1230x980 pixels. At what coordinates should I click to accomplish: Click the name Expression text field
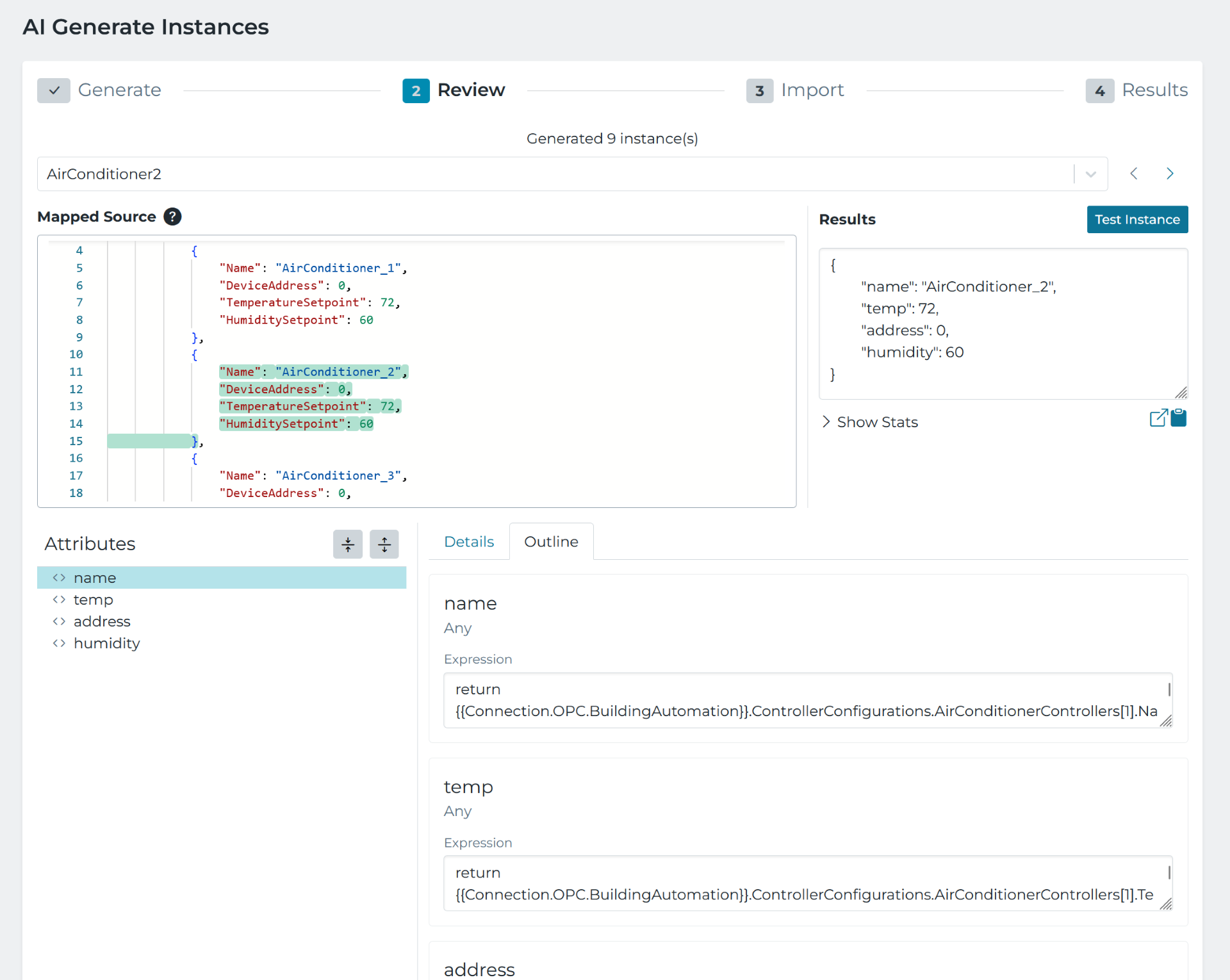point(806,700)
